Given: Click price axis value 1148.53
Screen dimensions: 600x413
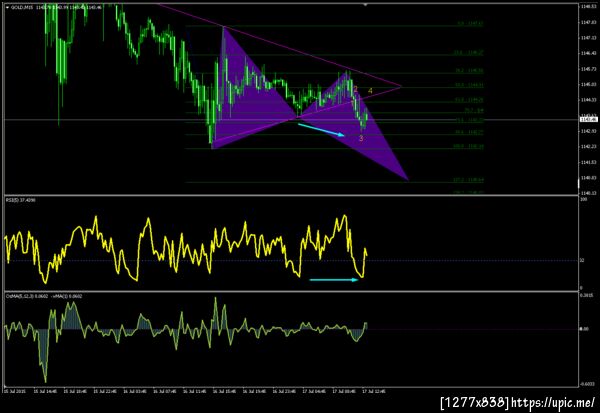Looking at the screenshot, I should point(588,7).
